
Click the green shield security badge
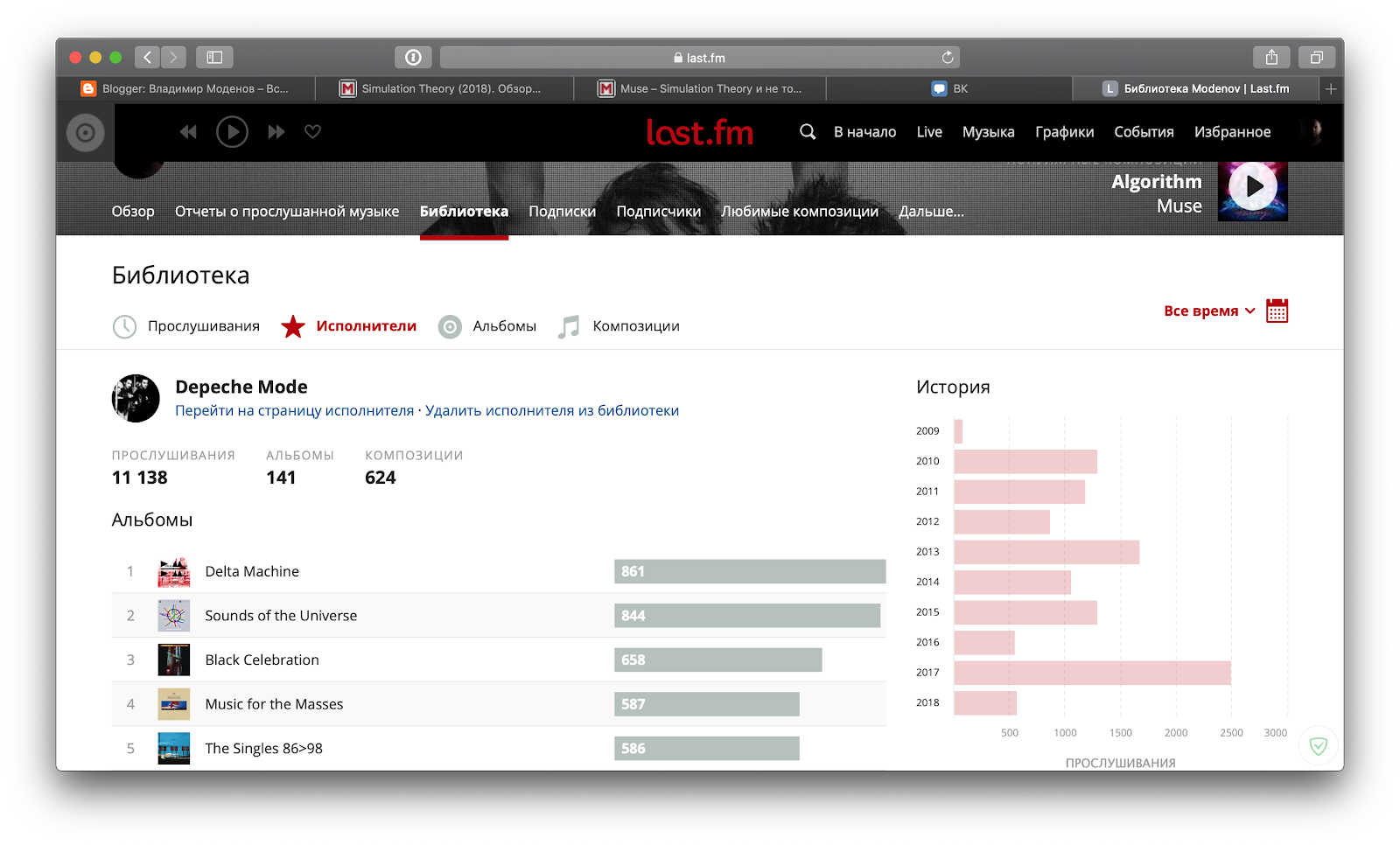(x=1319, y=746)
